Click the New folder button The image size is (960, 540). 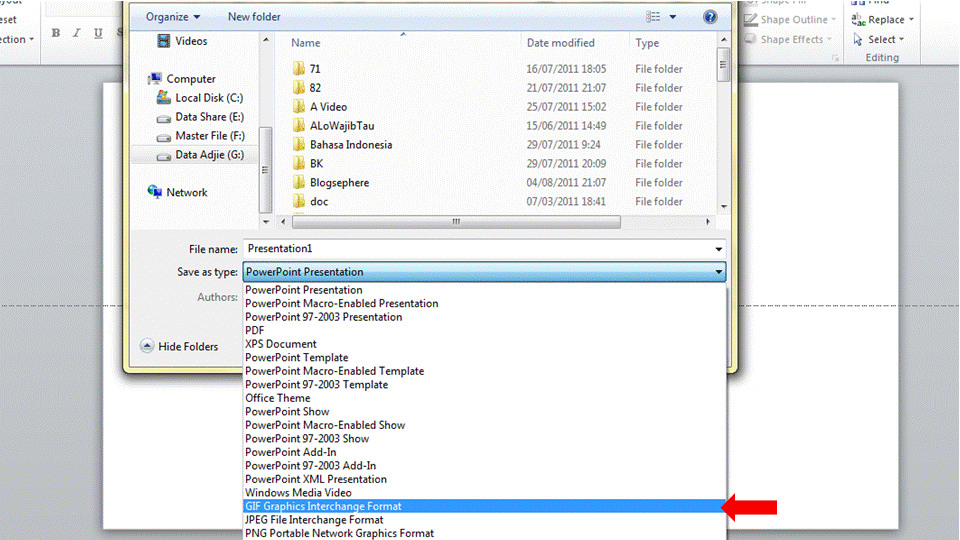(x=254, y=17)
